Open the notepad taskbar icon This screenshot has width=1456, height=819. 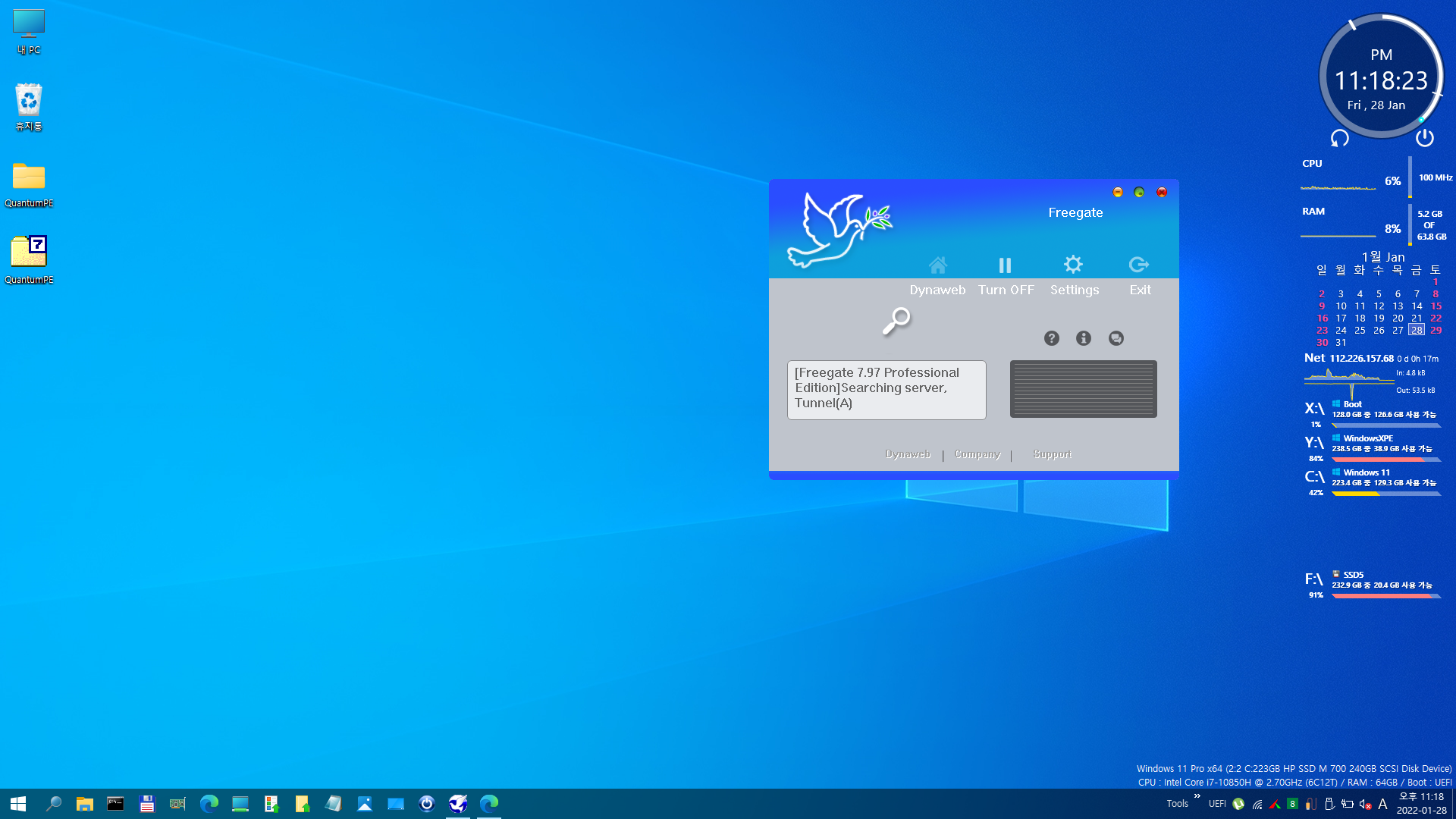pyautogui.click(x=333, y=804)
